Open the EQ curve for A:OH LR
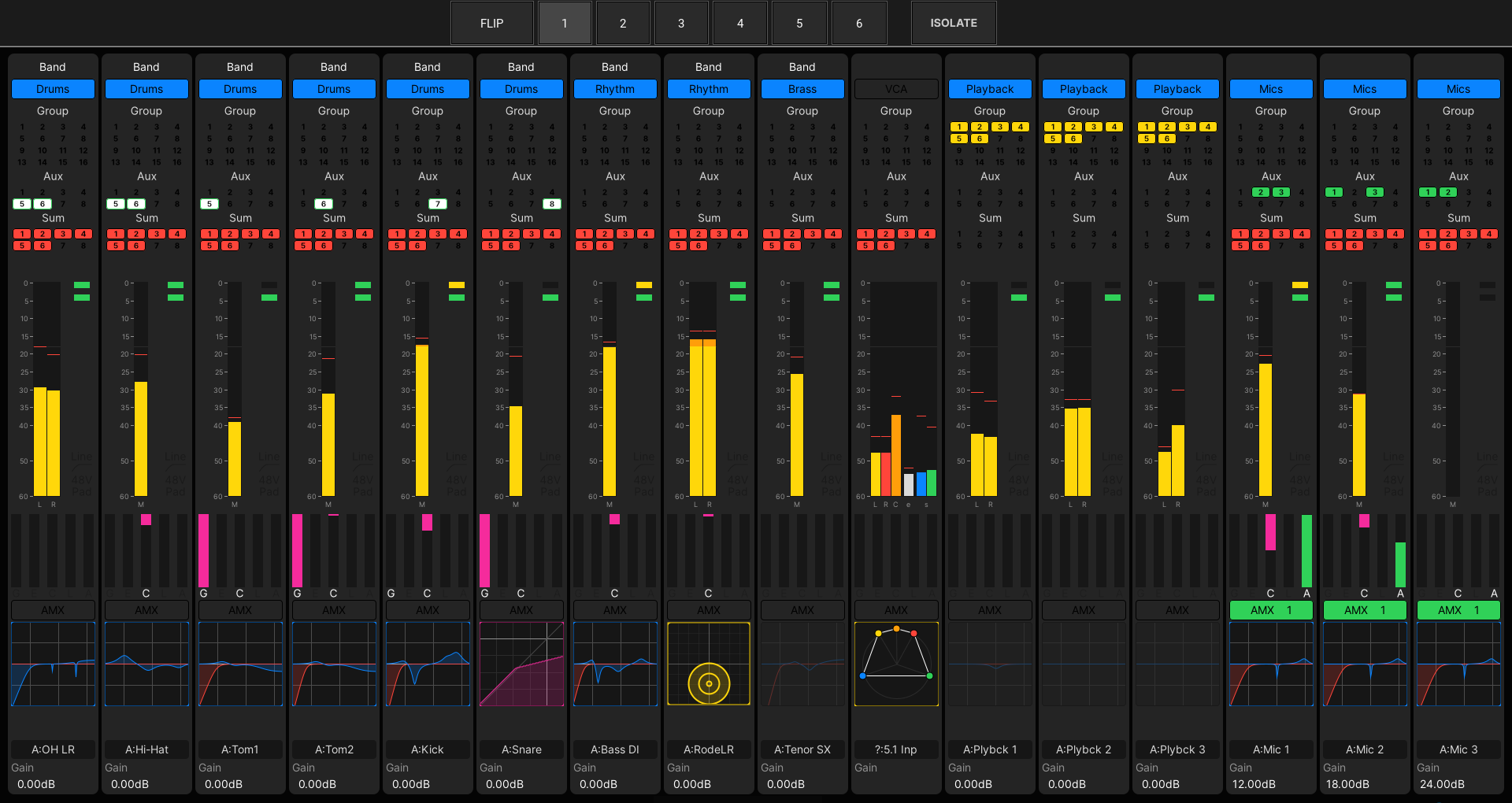The image size is (1512, 803). click(x=53, y=664)
